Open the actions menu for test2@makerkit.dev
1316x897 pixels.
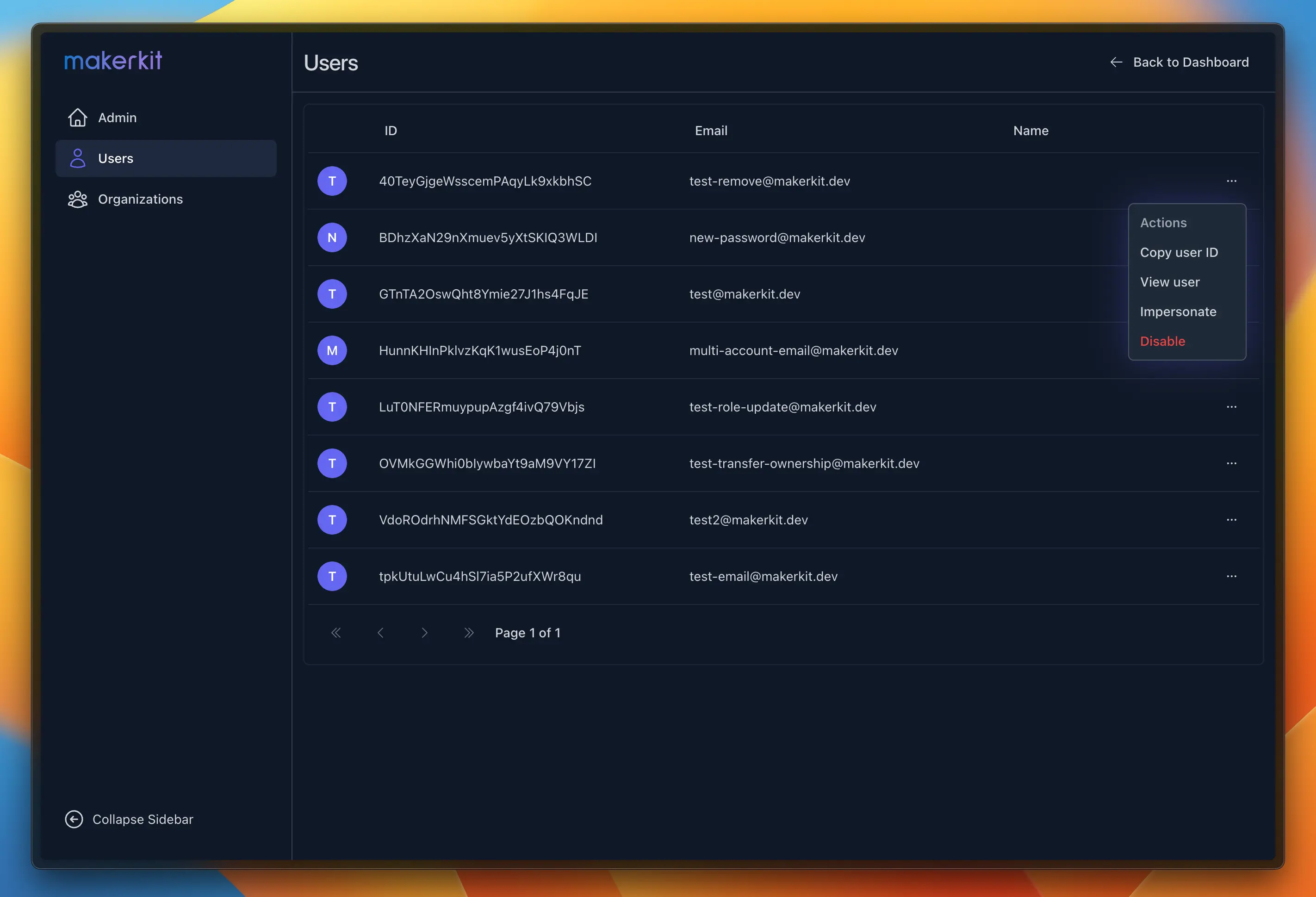point(1232,519)
